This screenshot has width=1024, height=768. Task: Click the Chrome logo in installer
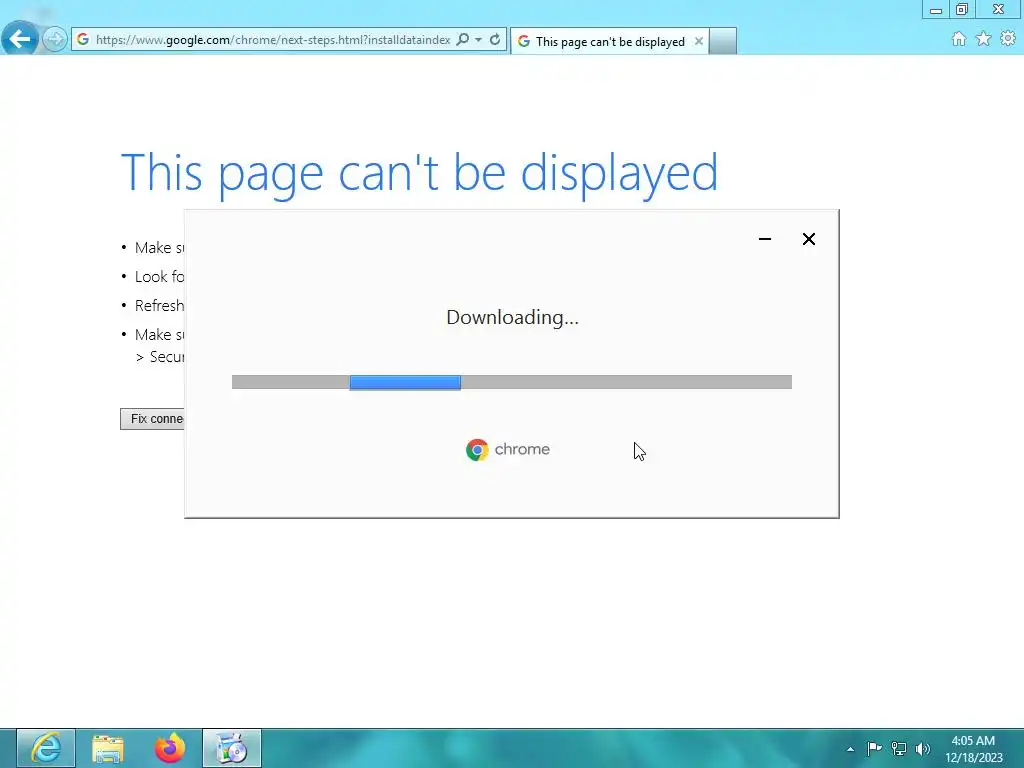tap(508, 449)
